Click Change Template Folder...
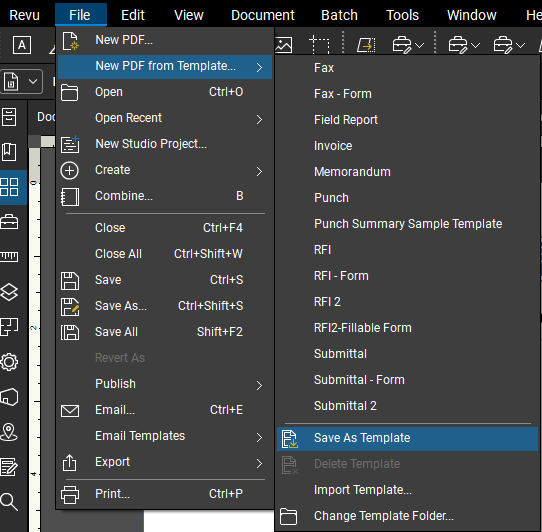The image size is (542, 532). 407,516
